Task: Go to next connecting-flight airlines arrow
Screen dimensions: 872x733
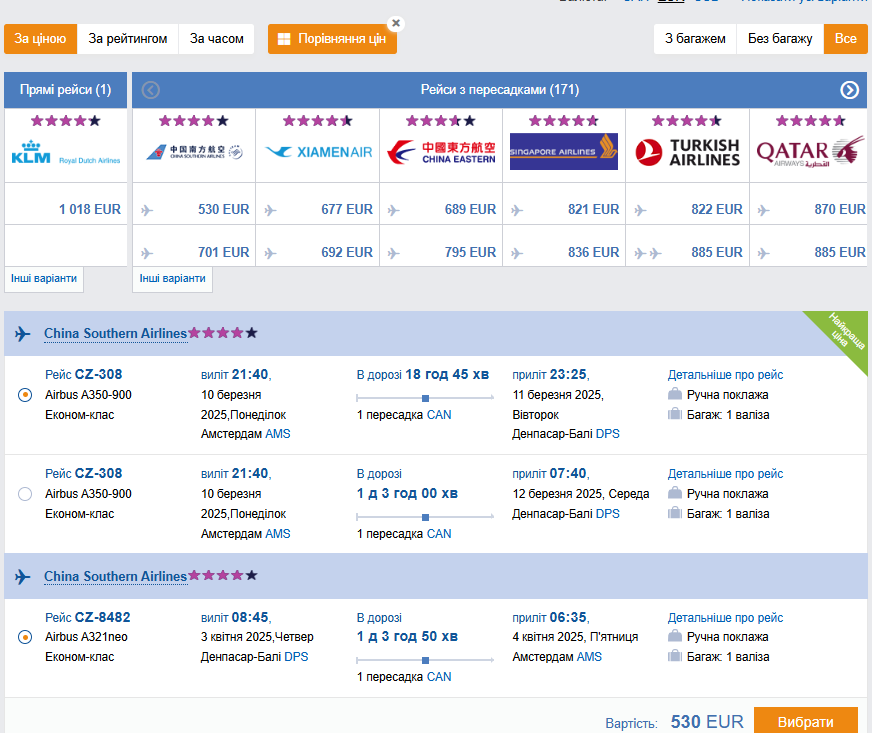Action: [849, 90]
